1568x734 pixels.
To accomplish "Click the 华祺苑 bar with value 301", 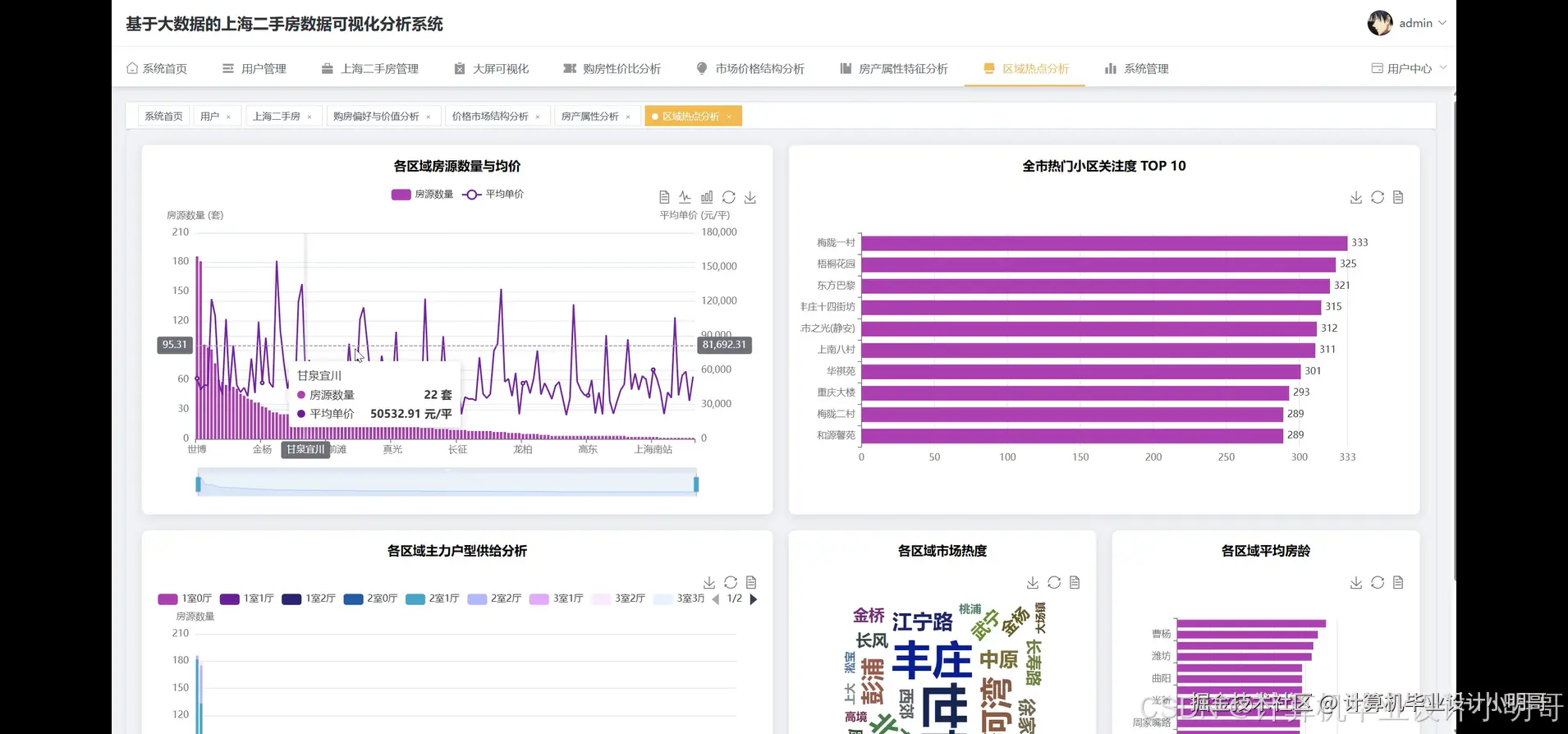I will [1081, 371].
